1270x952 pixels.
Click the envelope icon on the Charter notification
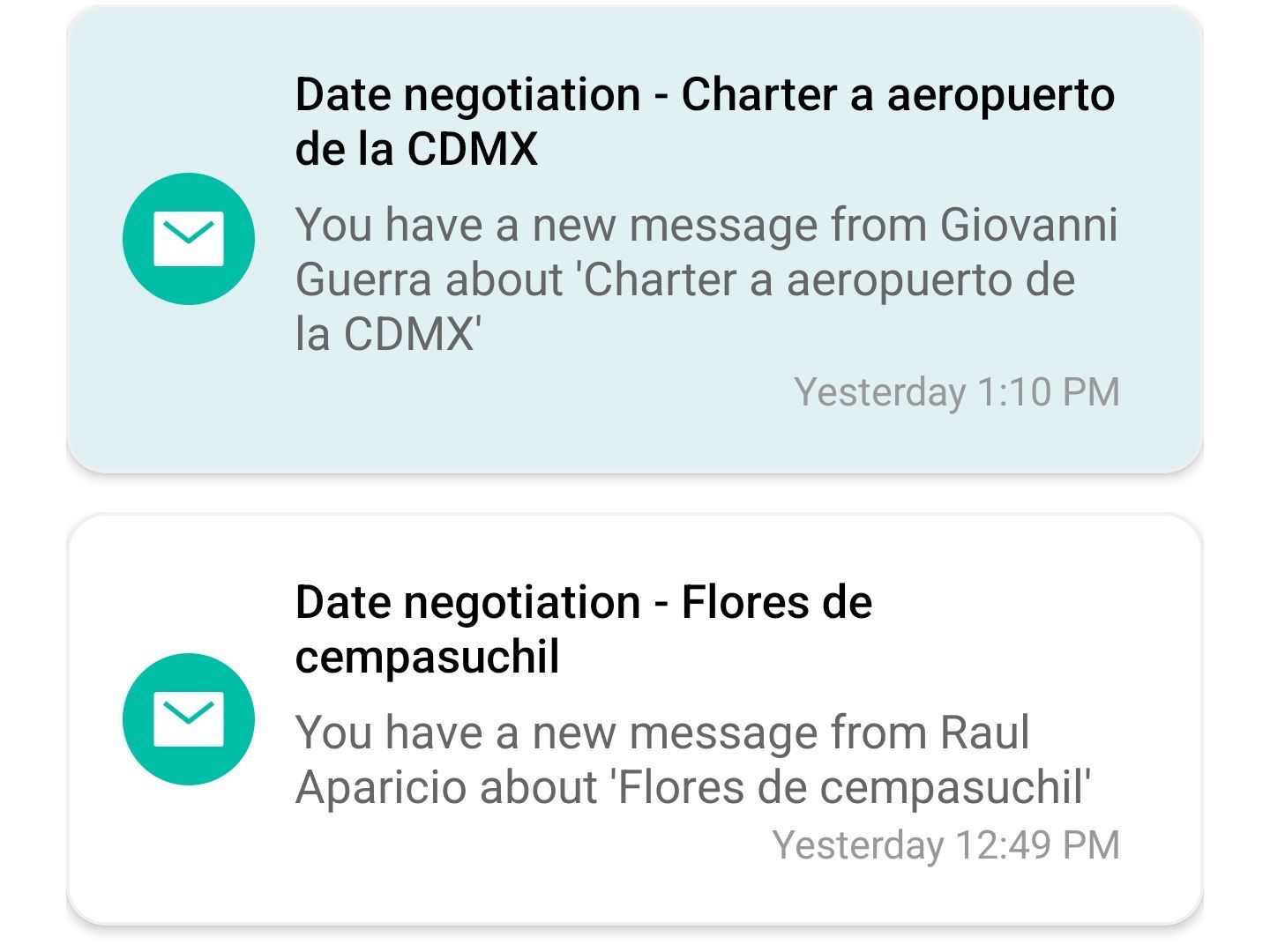(x=188, y=239)
